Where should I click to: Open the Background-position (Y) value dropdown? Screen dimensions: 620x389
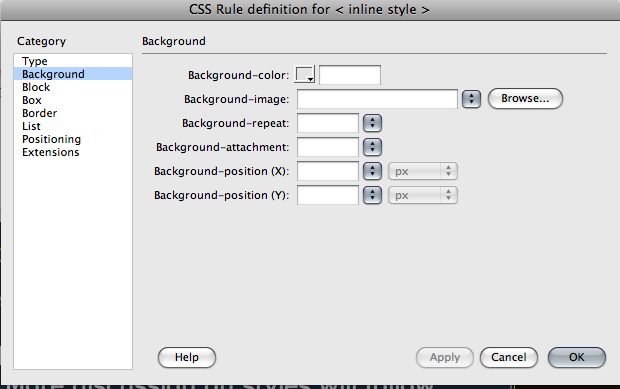point(372,195)
